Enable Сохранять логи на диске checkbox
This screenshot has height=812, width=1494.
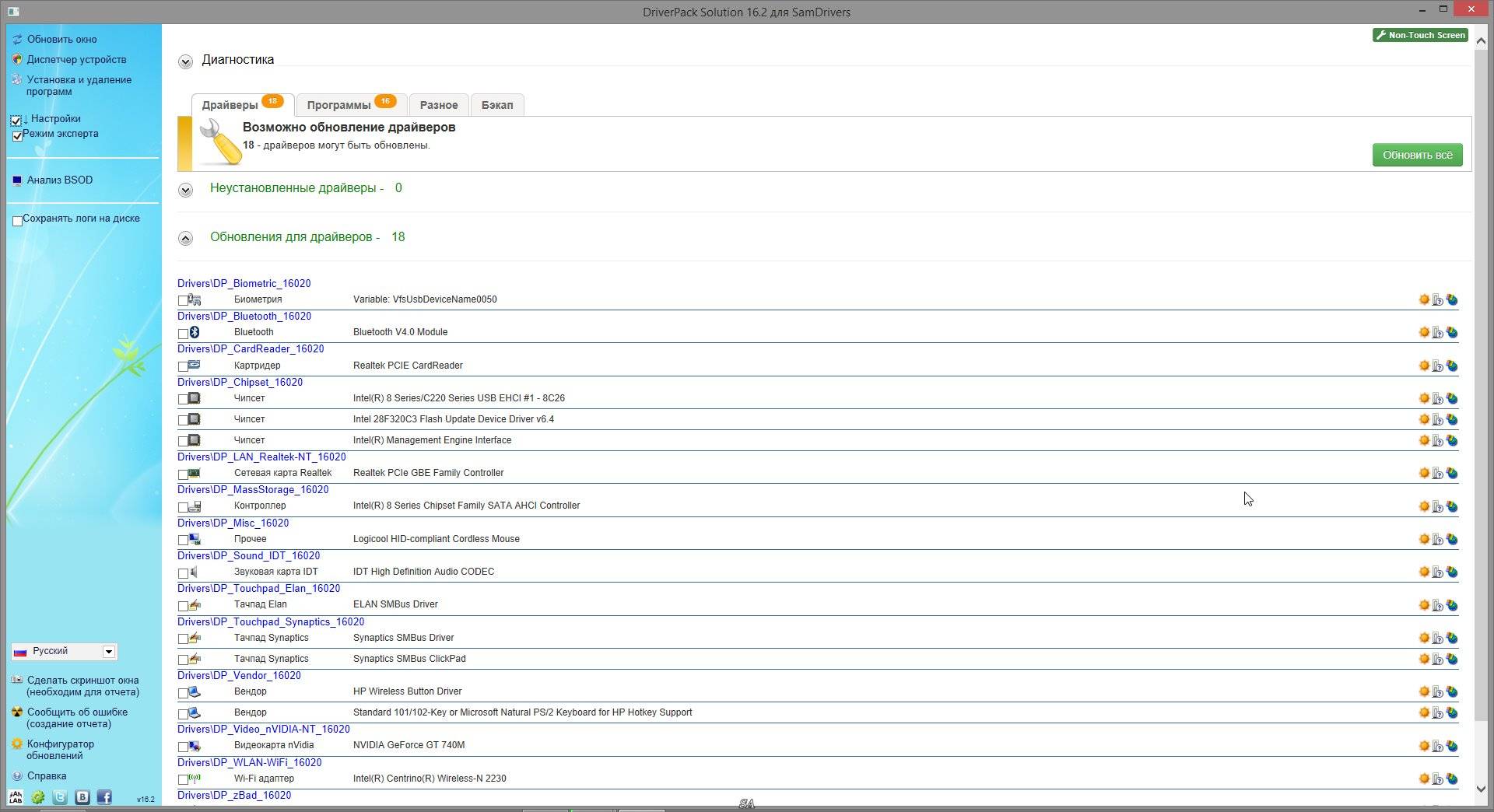(x=17, y=221)
